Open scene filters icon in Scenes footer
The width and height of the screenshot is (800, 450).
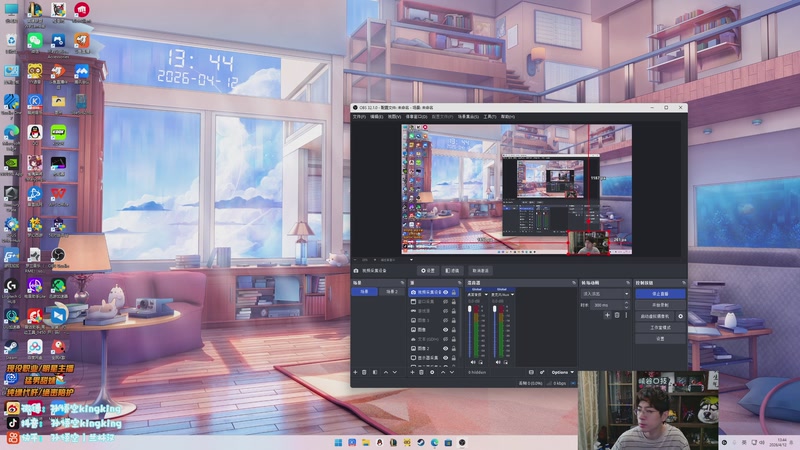click(375, 372)
